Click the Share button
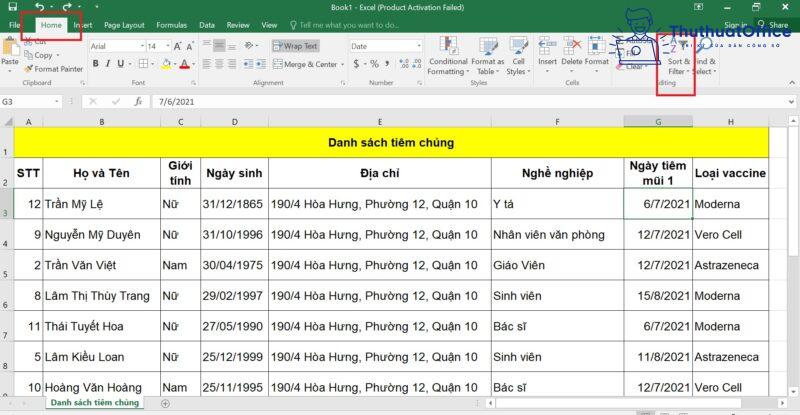800x415 pixels. point(773,25)
